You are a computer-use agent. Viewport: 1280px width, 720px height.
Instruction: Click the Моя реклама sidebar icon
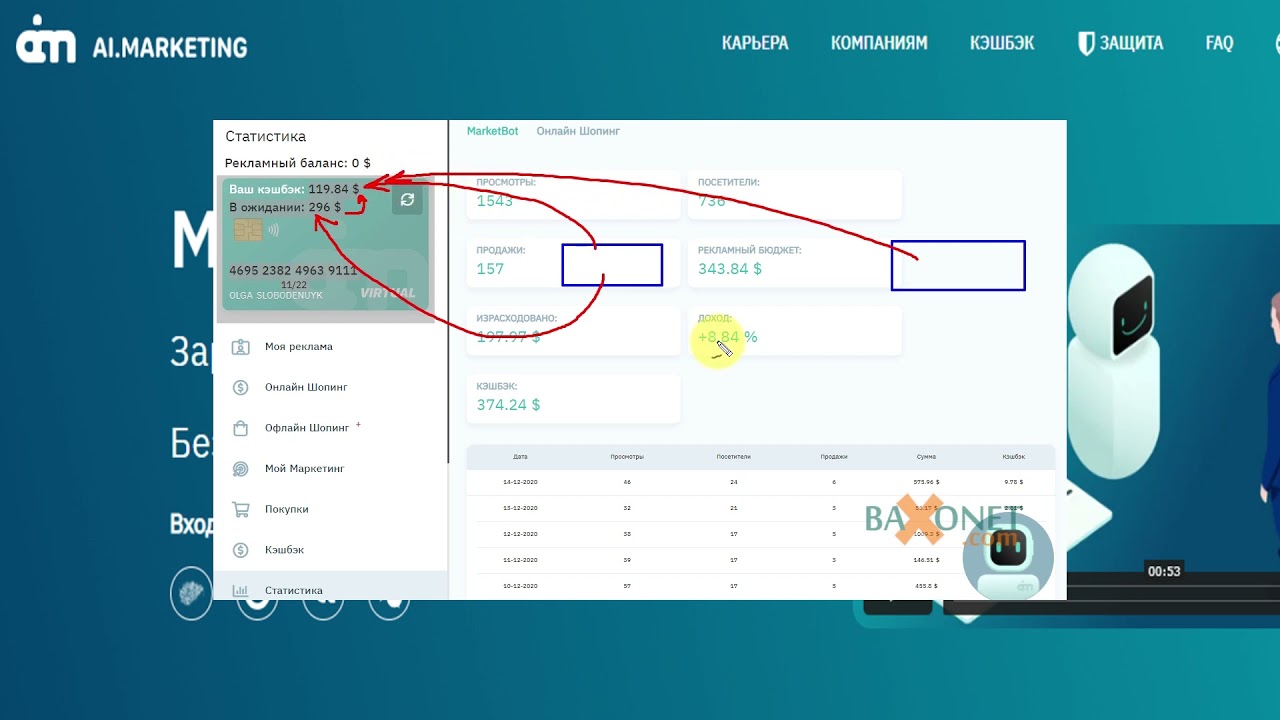(240, 347)
